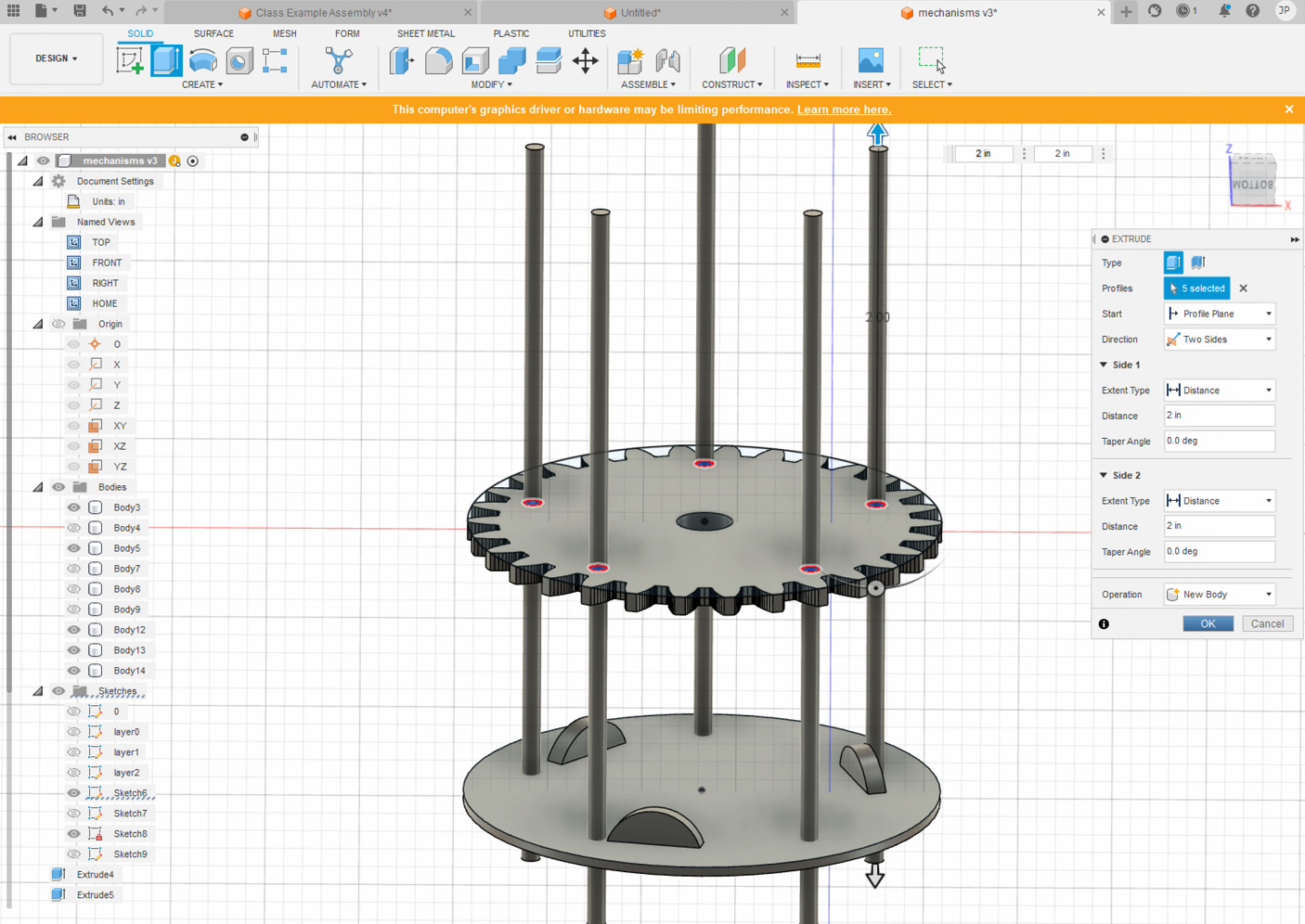Viewport: 1305px width, 924px height.
Task: Choose the Hole tool in toolbar
Action: pyautogui.click(x=239, y=61)
